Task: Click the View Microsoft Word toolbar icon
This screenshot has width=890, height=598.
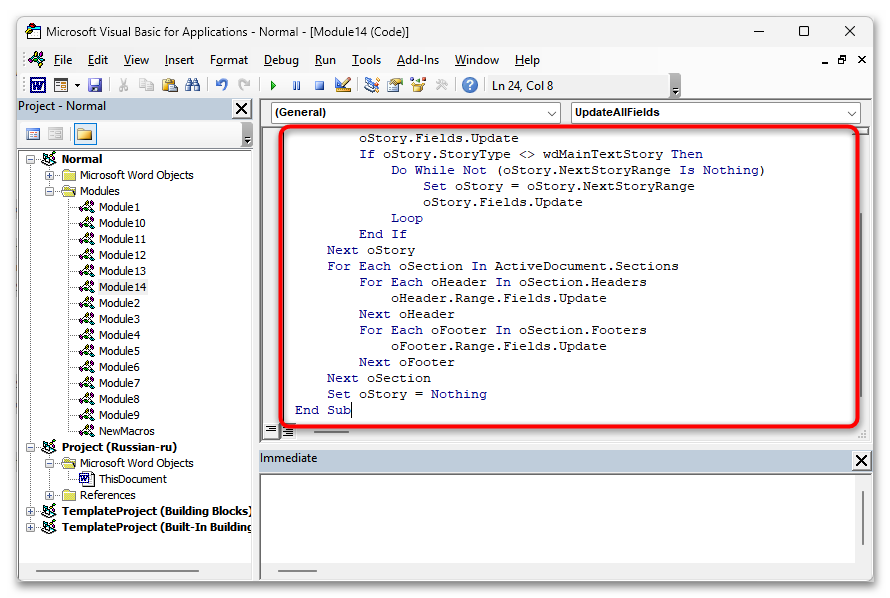Action: coord(38,86)
